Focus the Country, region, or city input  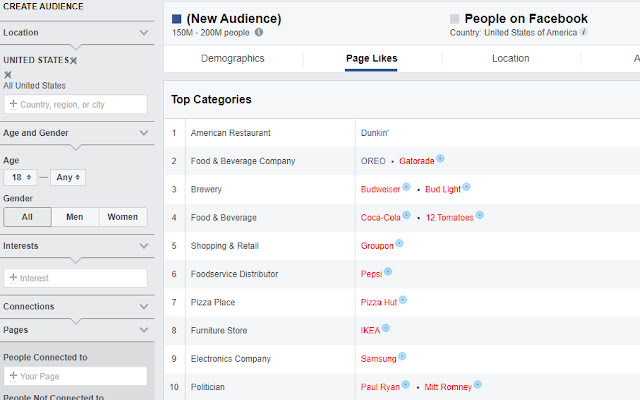coord(76,104)
